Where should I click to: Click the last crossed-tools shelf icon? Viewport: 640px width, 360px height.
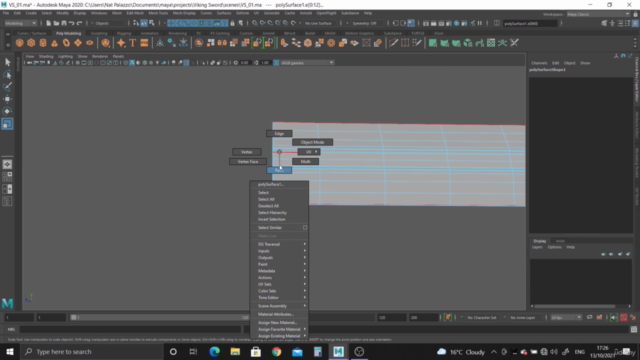click(514, 43)
